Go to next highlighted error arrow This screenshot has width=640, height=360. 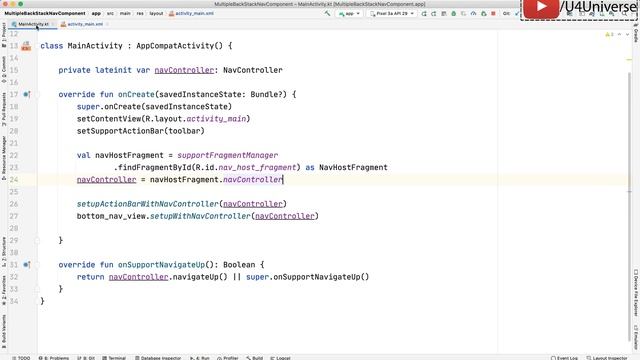pos(627,35)
